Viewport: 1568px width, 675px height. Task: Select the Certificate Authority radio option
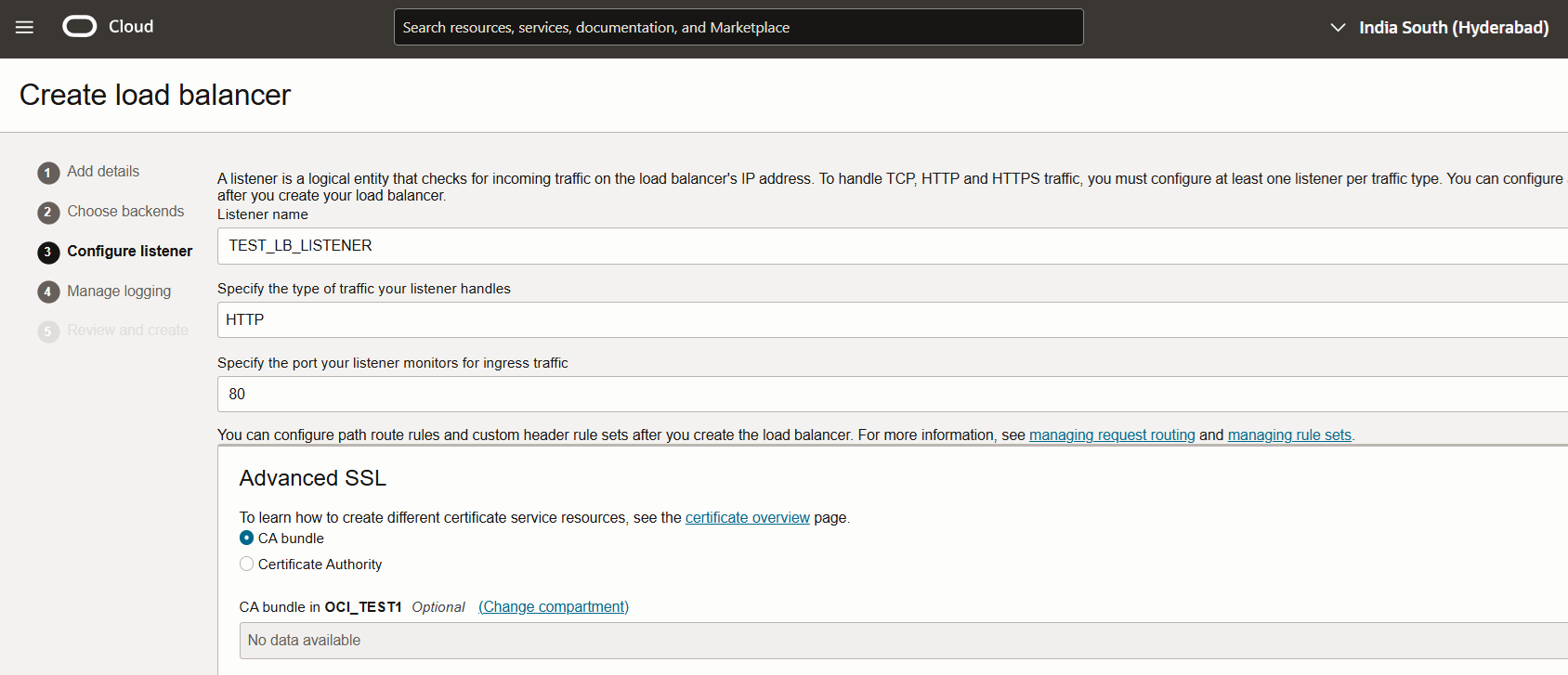(x=246, y=565)
